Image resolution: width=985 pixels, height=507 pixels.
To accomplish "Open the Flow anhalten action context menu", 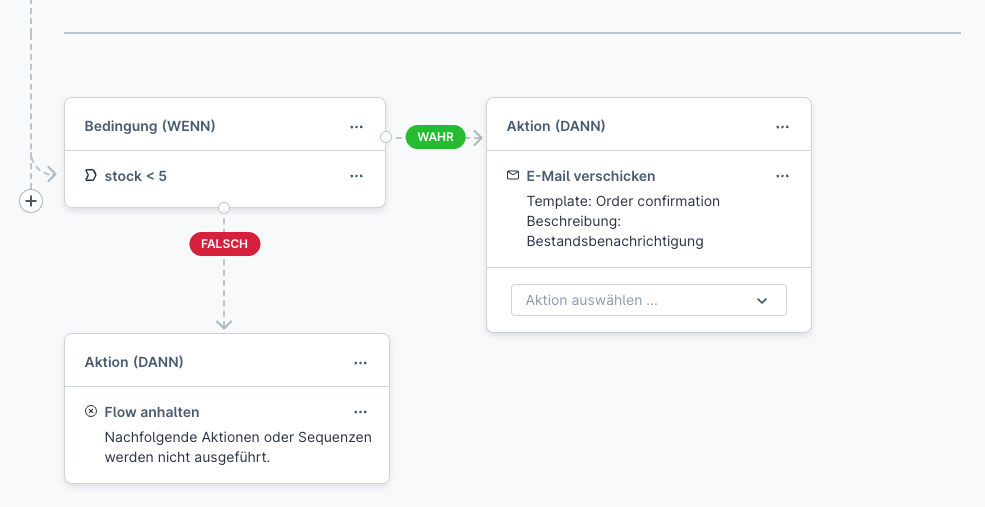I will (x=361, y=412).
